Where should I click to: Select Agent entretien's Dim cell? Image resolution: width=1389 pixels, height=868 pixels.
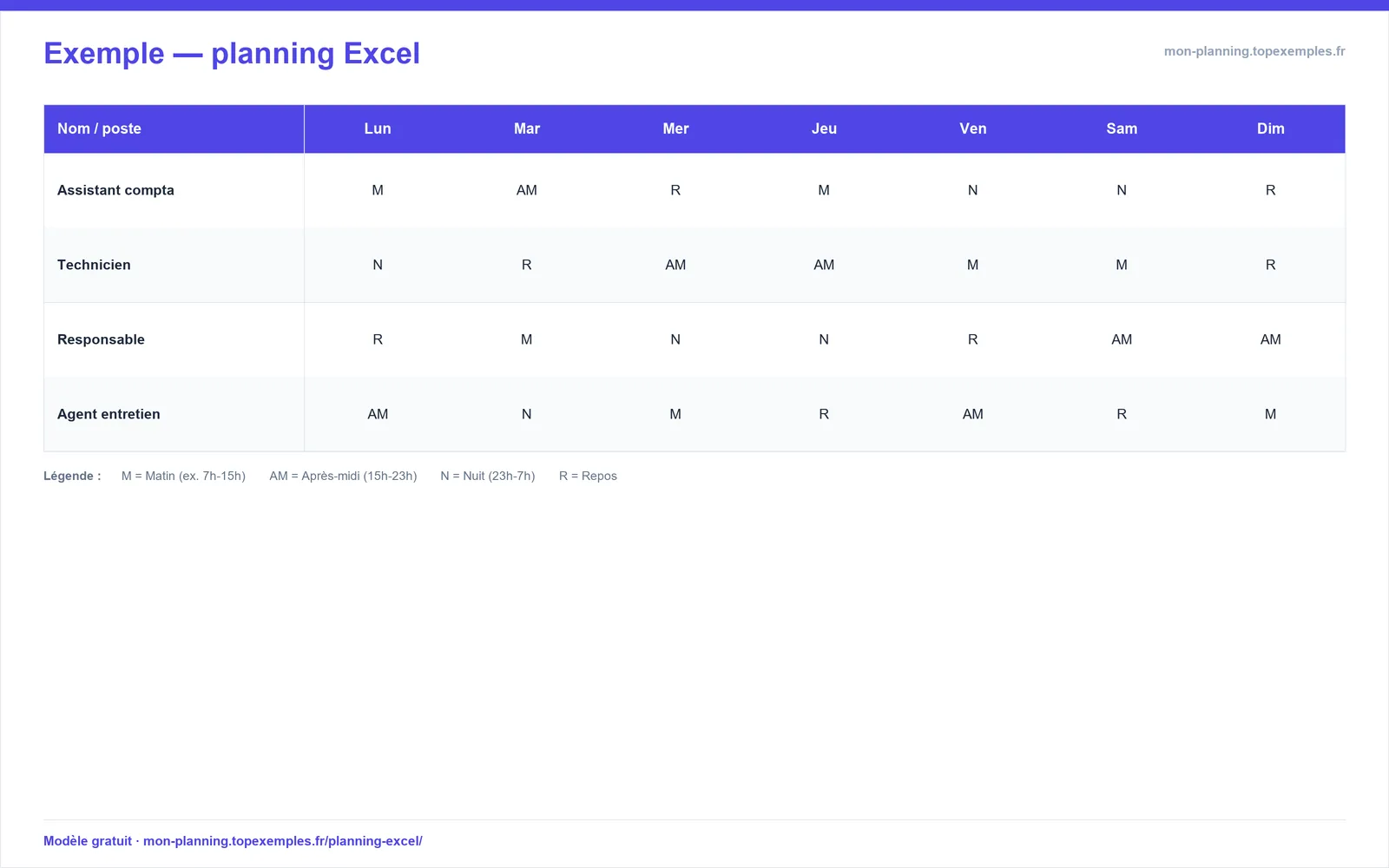1271,414
